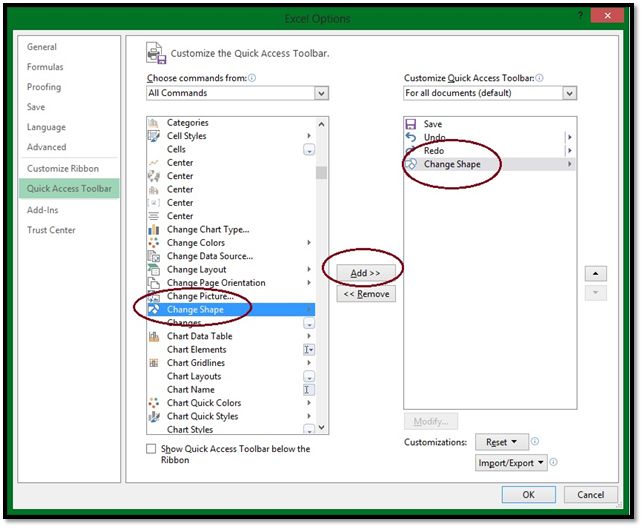Click the Chart Quick Colors icon
643x528 pixels.
tap(154, 403)
